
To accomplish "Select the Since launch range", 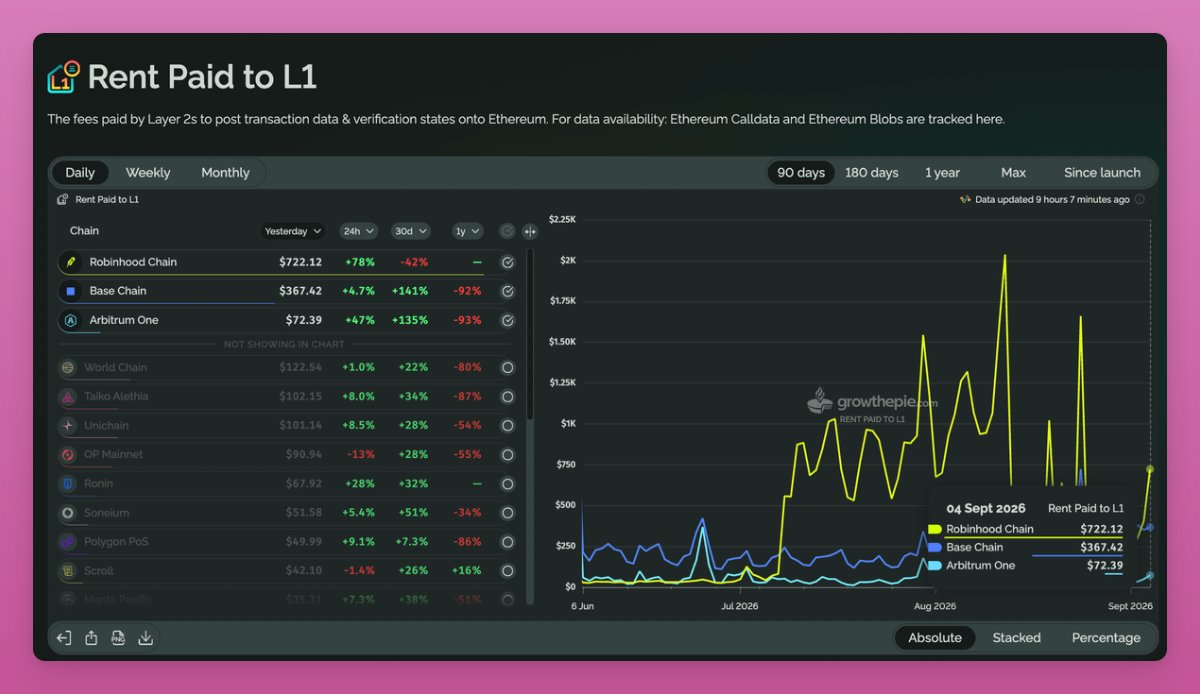I will click(x=1102, y=173).
